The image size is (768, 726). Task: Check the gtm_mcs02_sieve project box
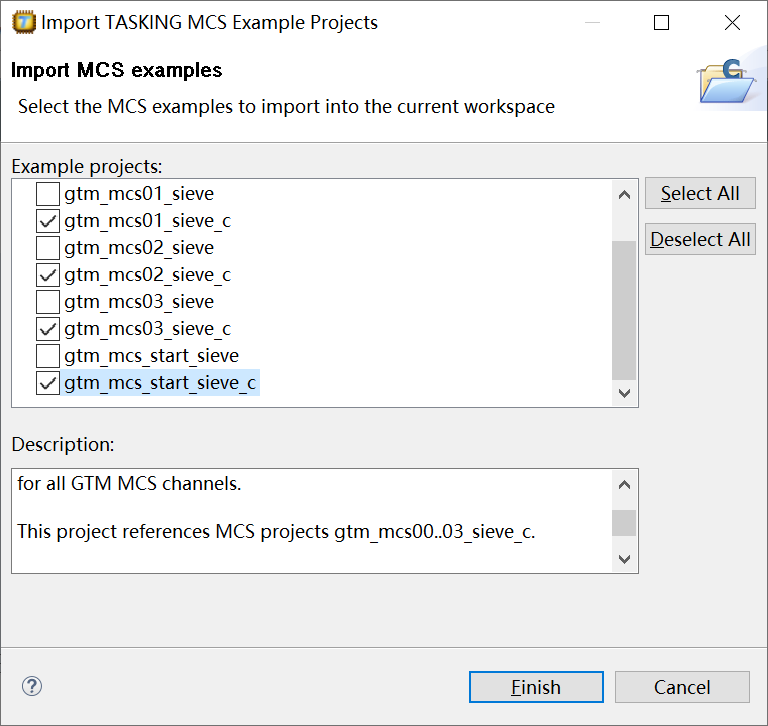(48, 248)
